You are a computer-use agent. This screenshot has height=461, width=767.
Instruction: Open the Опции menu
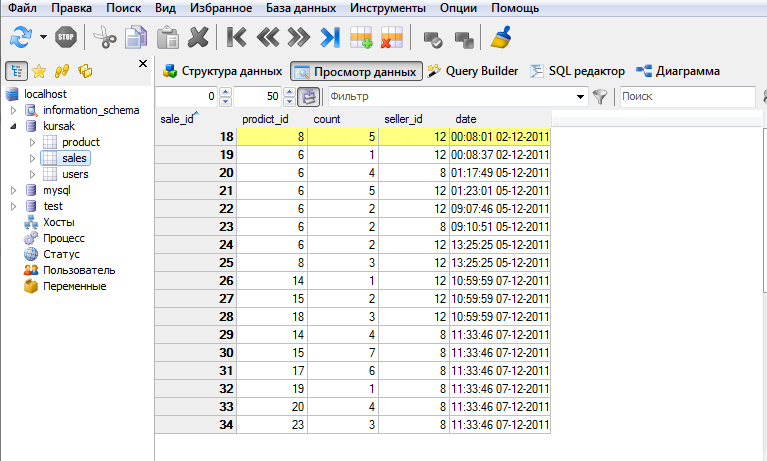click(x=458, y=8)
